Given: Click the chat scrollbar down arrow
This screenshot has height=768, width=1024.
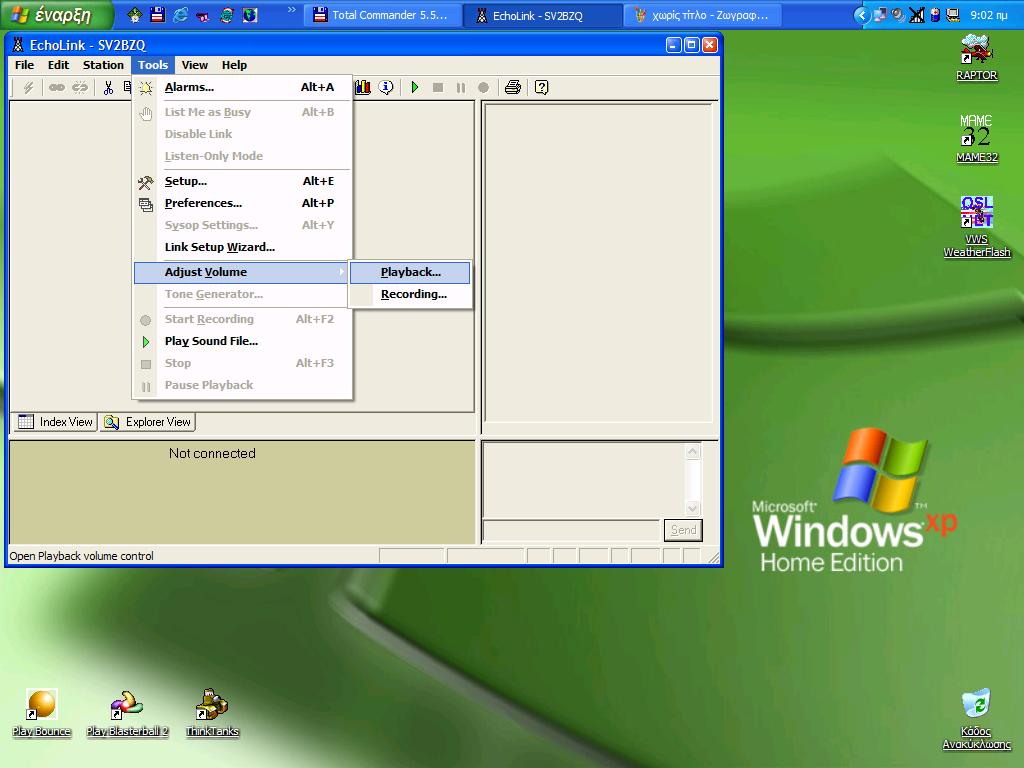Looking at the screenshot, I should pos(693,508).
